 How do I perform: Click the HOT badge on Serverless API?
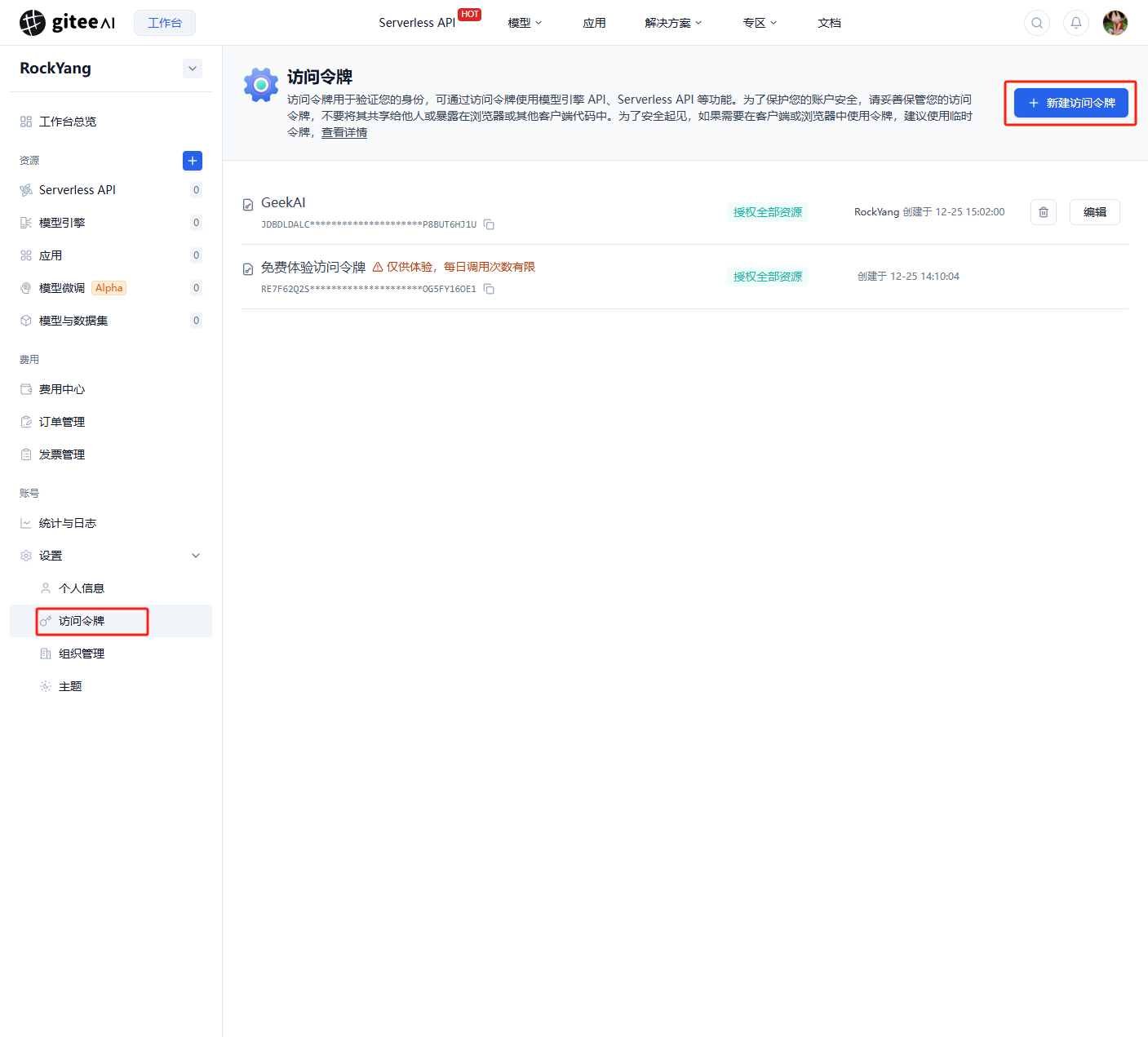(470, 14)
